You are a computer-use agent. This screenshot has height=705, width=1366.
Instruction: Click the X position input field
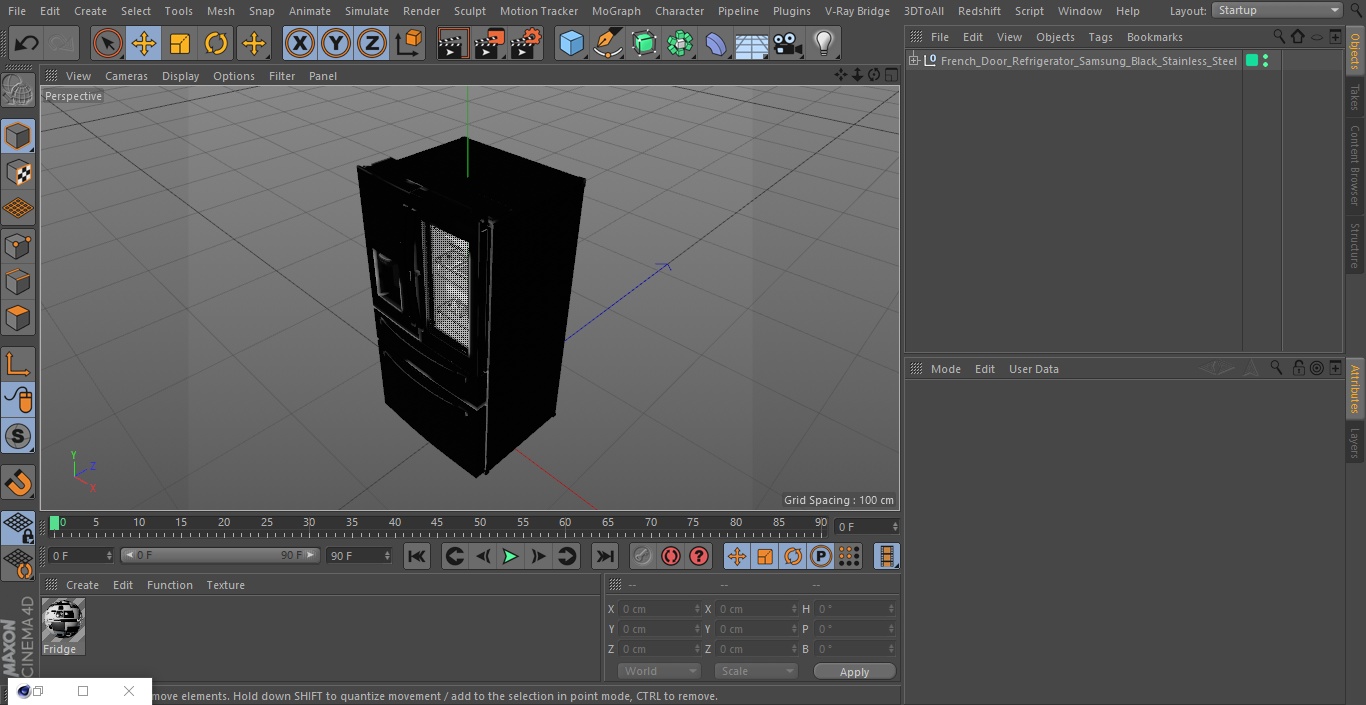659,609
